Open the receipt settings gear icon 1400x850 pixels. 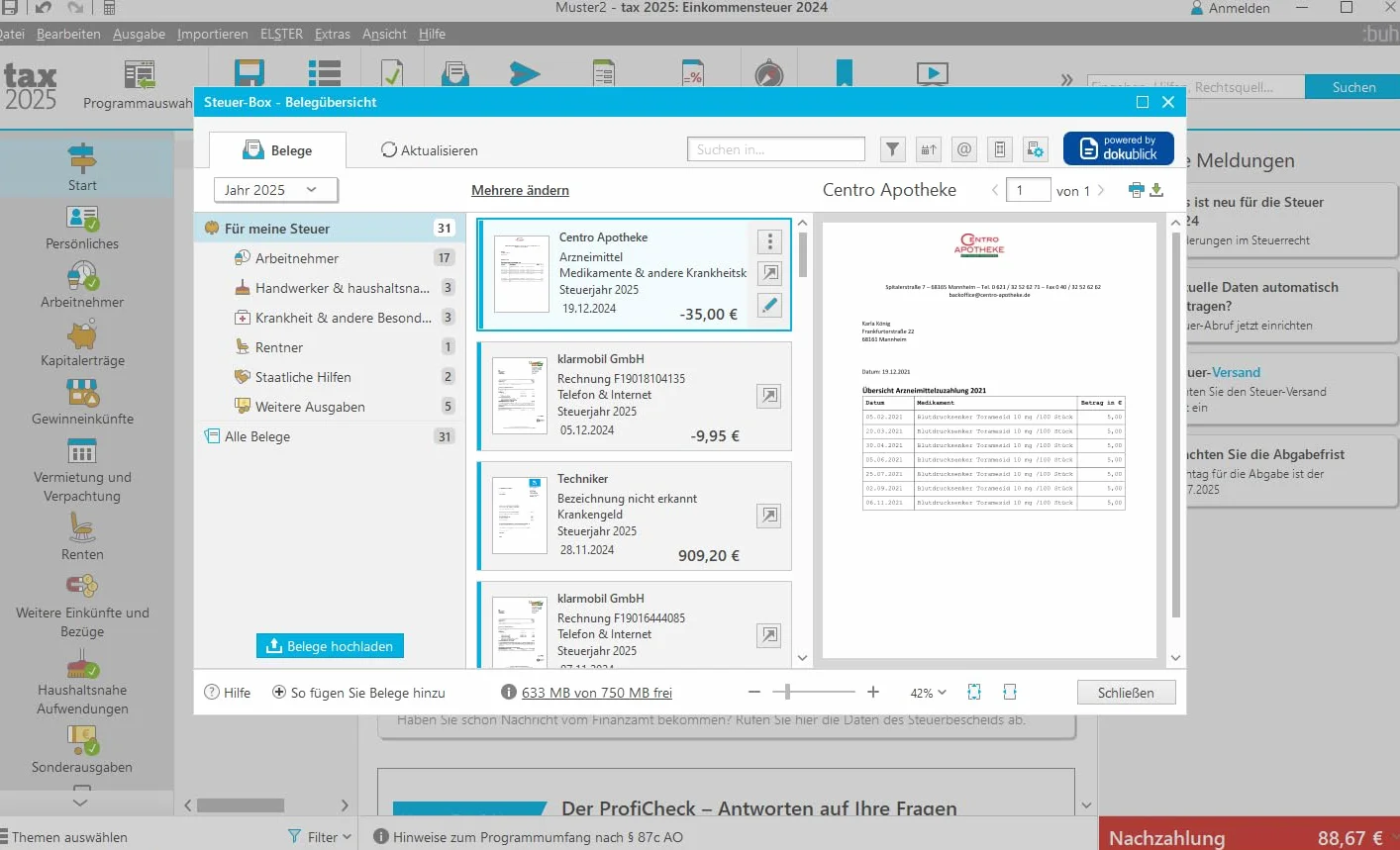point(1036,149)
